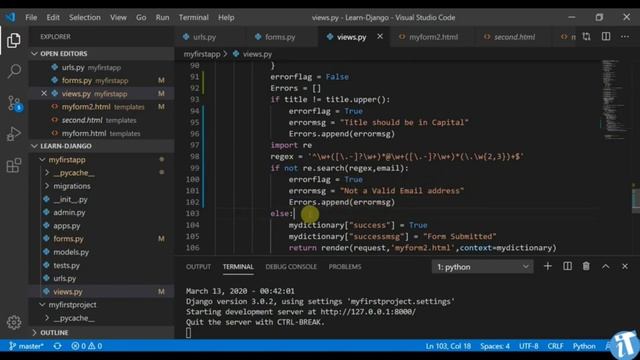Change the CRLF end of line sequence
This screenshot has height=360, width=640.
point(555,346)
